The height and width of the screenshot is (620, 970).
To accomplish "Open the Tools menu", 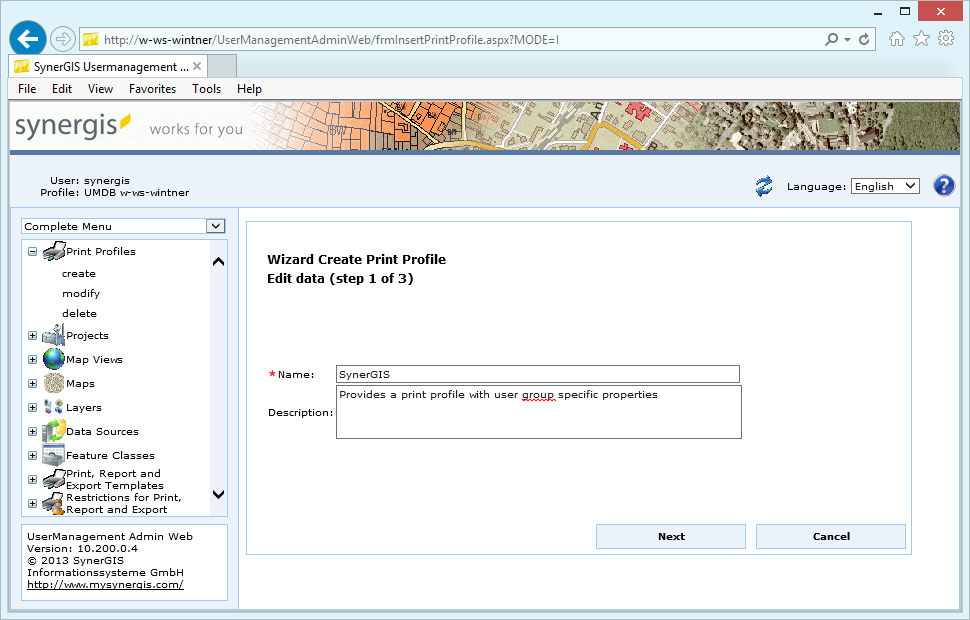I will pyautogui.click(x=206, y=89).
